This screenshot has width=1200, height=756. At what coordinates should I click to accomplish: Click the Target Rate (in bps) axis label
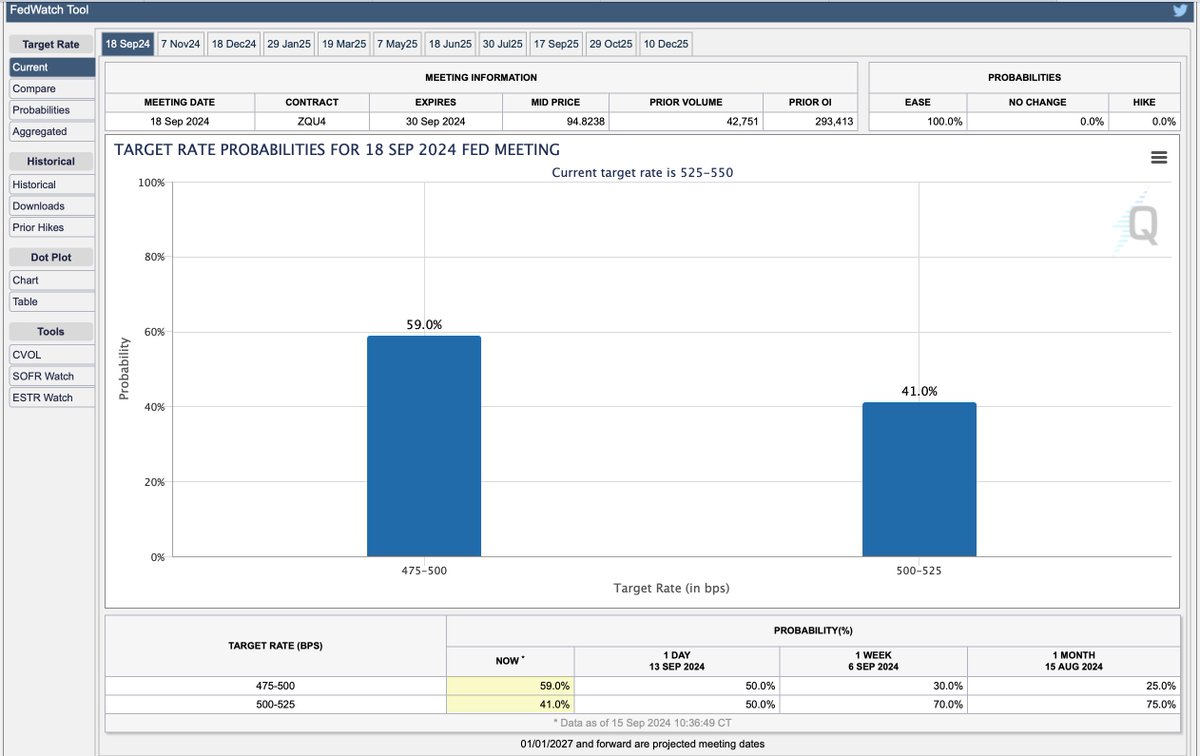point(671,588)
